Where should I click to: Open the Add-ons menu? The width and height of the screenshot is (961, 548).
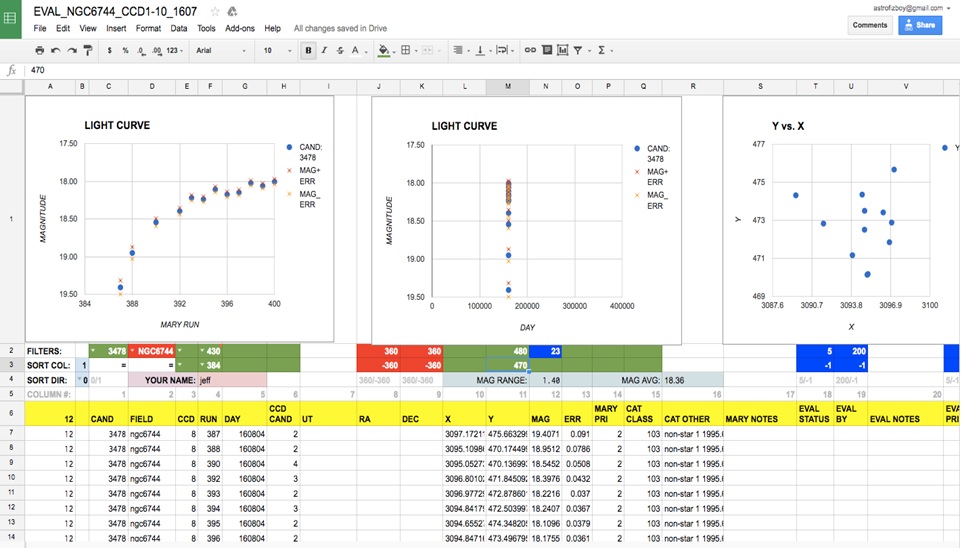[240, 28]
